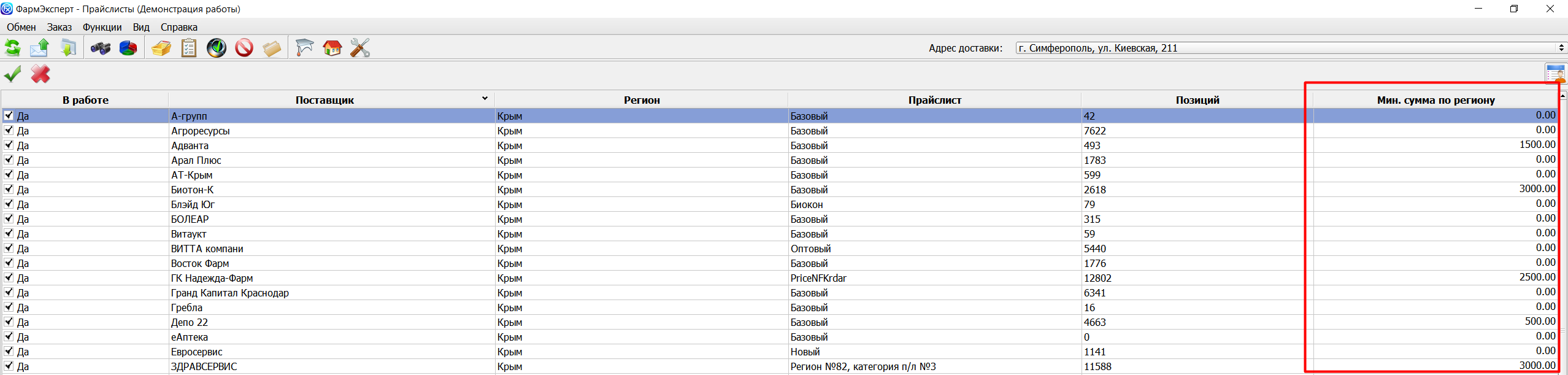Open the Адрес доставки dropdown
The height and width of the screenshot is (375, 1568).
click(x=1561, y=48)
